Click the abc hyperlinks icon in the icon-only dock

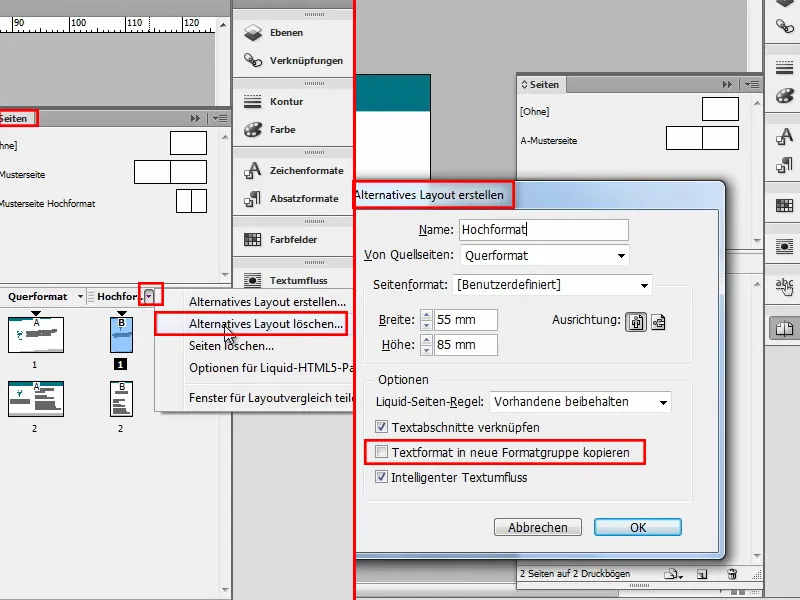(784, 286)
